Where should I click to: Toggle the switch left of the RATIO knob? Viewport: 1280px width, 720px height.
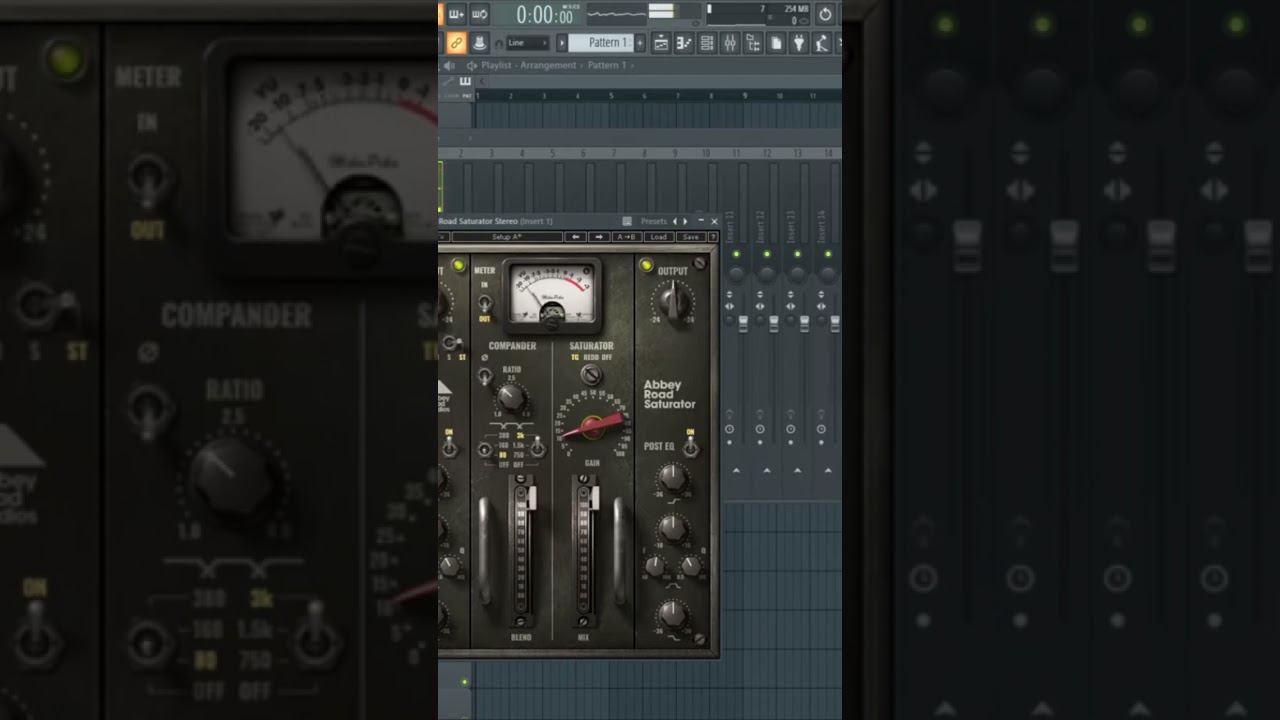tap(484, 376)
